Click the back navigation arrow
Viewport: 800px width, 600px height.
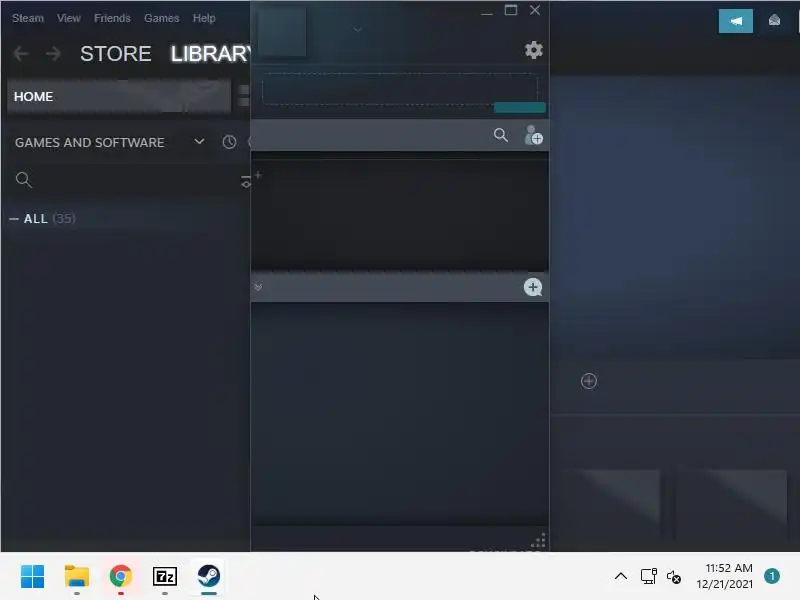click(21, 53)
